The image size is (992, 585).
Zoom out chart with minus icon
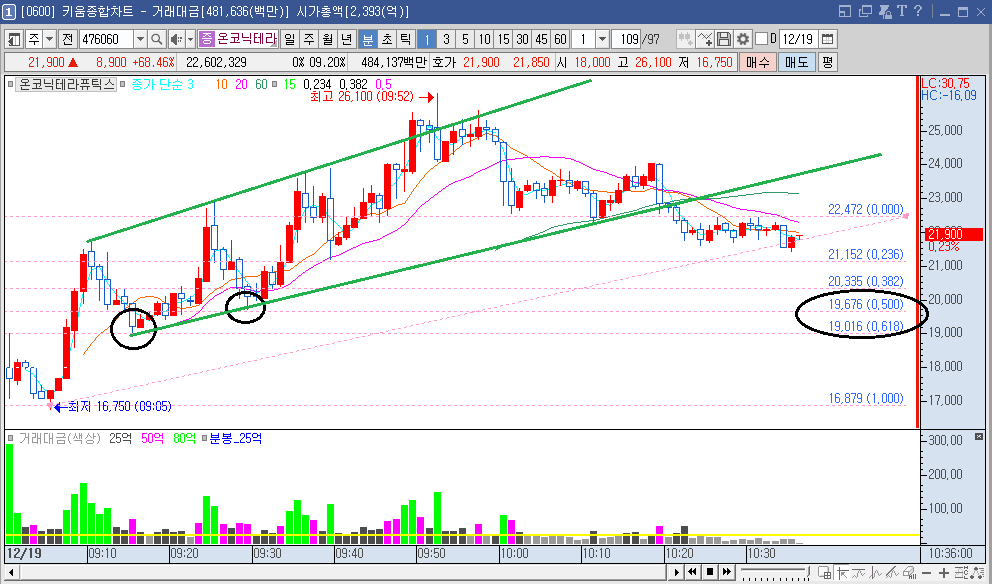pos(927,572)
